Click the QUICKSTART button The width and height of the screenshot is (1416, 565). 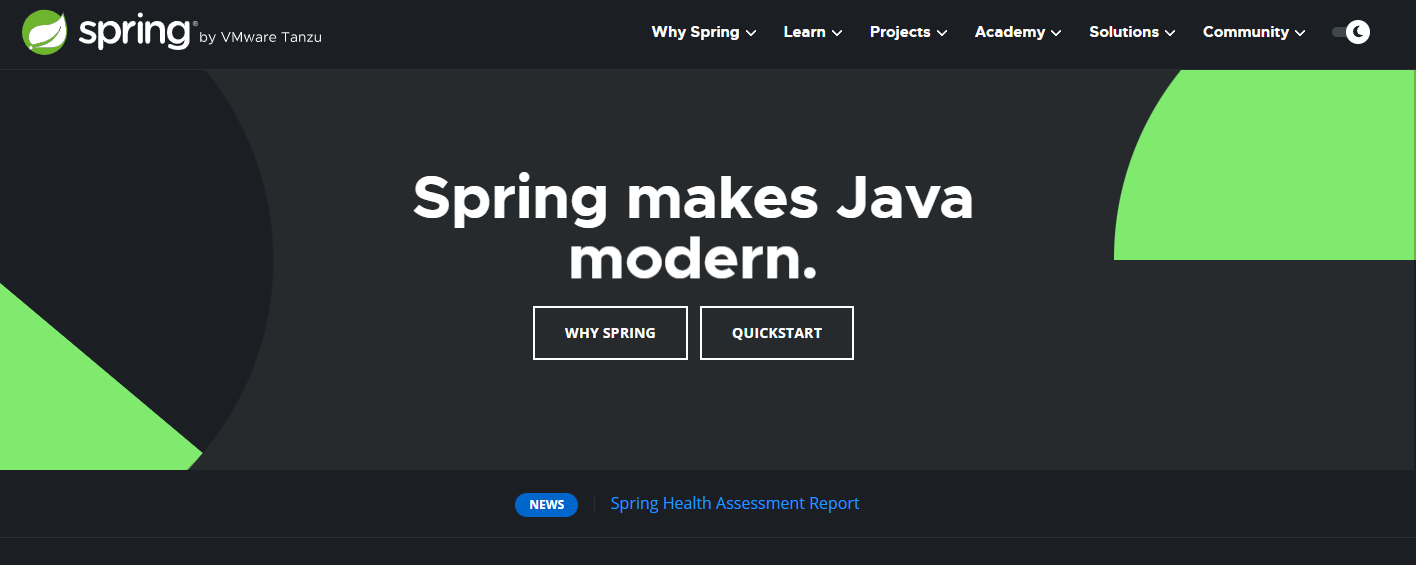[x=777, y=333]
